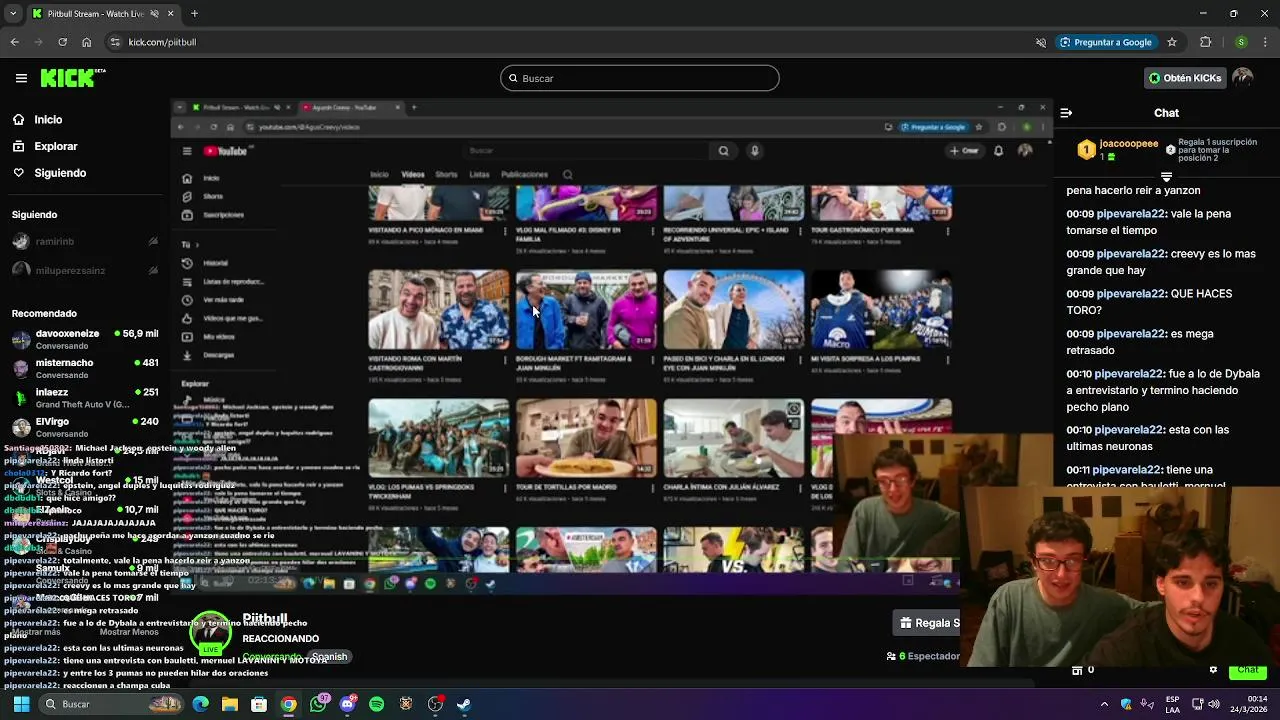1280x720 pixels.
Task: Click Chrome home button
Action: pos(86,42)
